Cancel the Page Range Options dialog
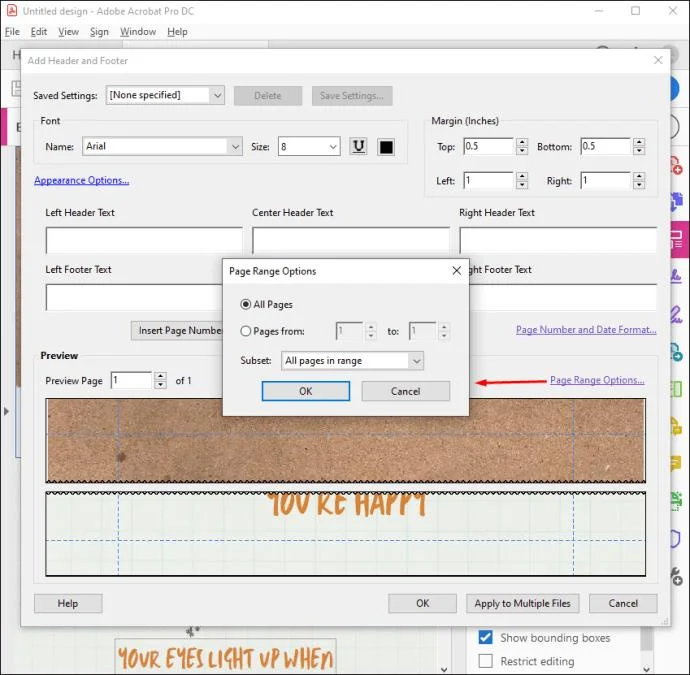 [406, 391]
